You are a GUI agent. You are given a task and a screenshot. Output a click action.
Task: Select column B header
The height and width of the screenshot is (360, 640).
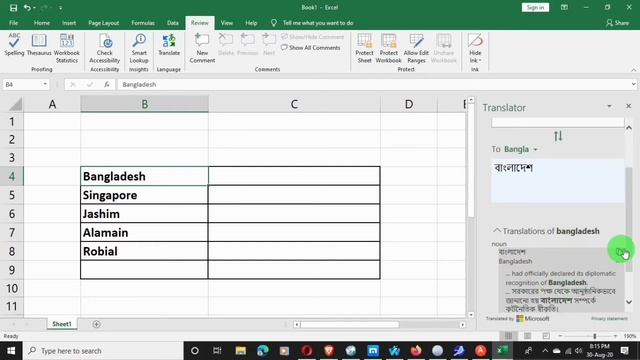[x=144, y=104]
